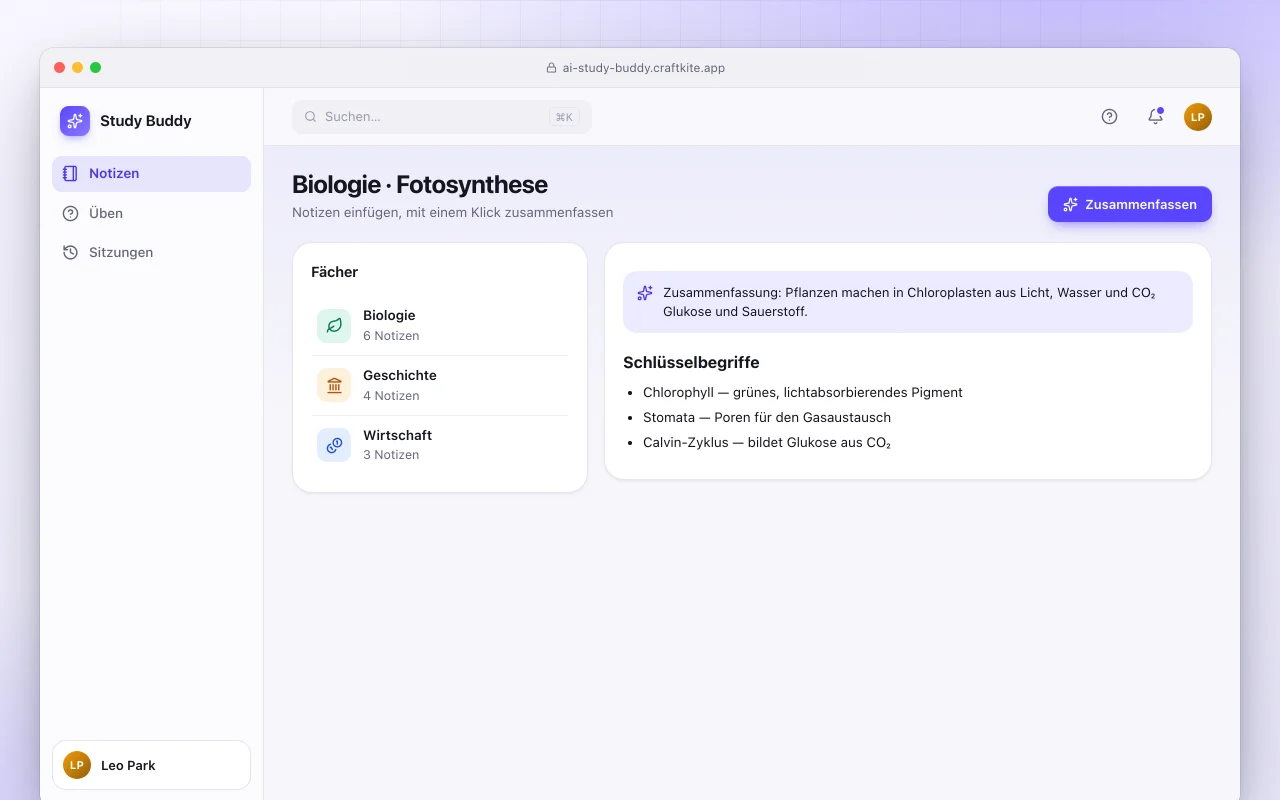Open the help question mark icon
The image size is (1280, 800).
[x=1109, y=116]
